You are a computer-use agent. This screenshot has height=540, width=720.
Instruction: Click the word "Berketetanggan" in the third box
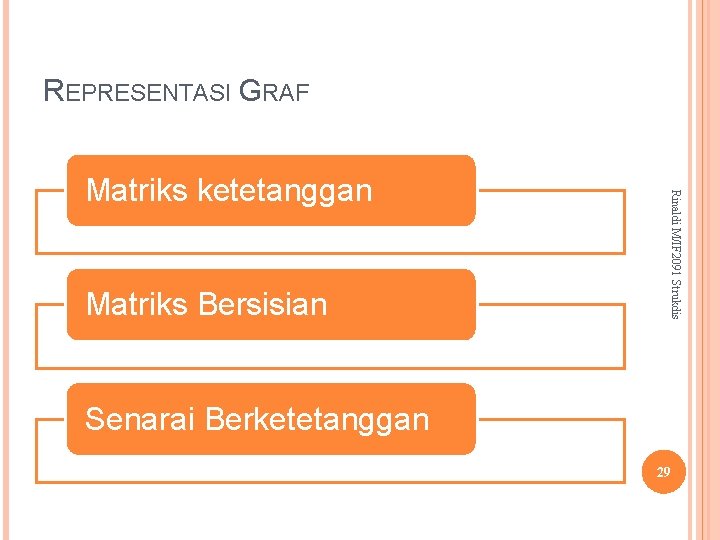click(317, 419)
